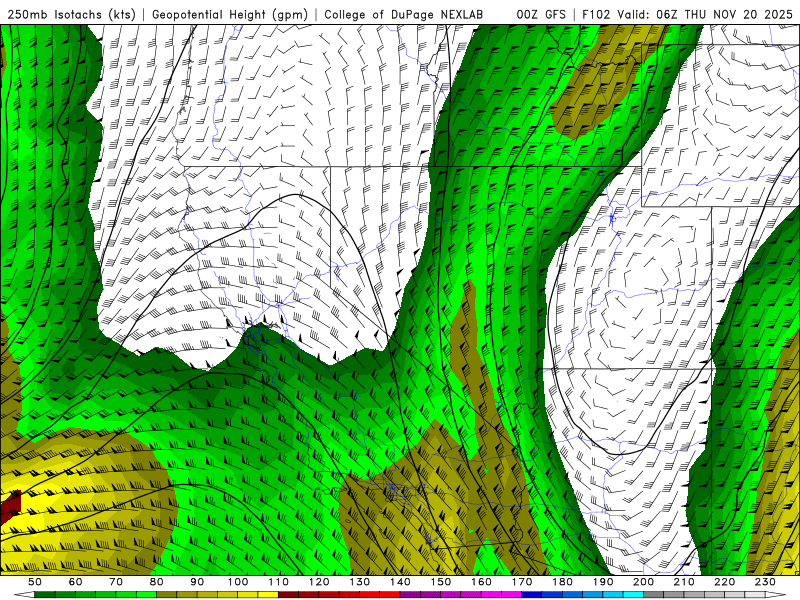Click the 120 label on the color scale
800x600 pixels.
319,582
